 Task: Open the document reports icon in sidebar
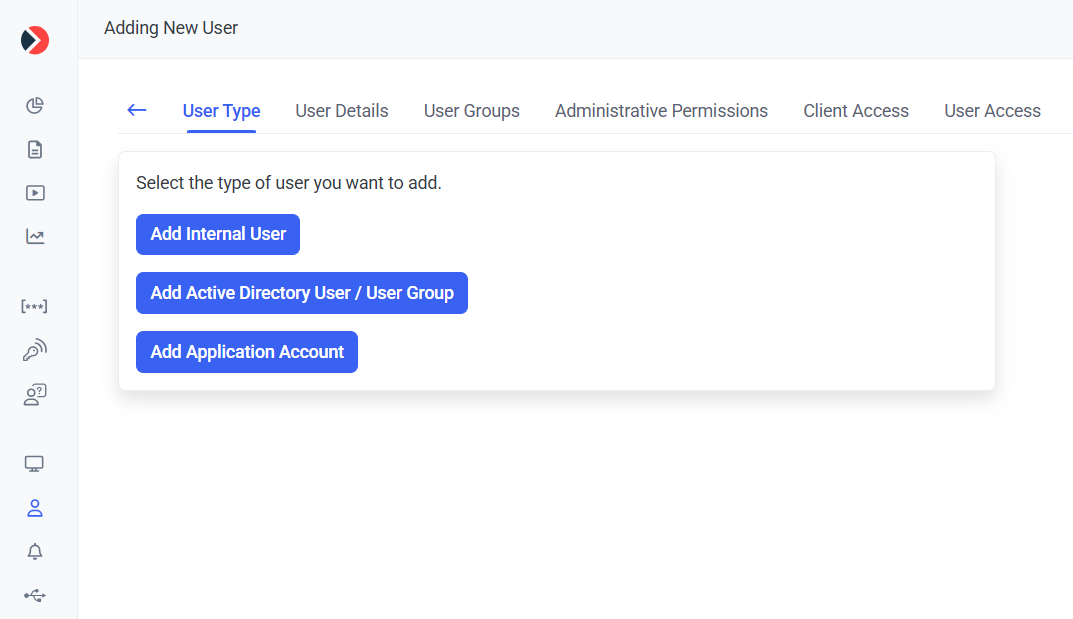click(x=35, y=150)
